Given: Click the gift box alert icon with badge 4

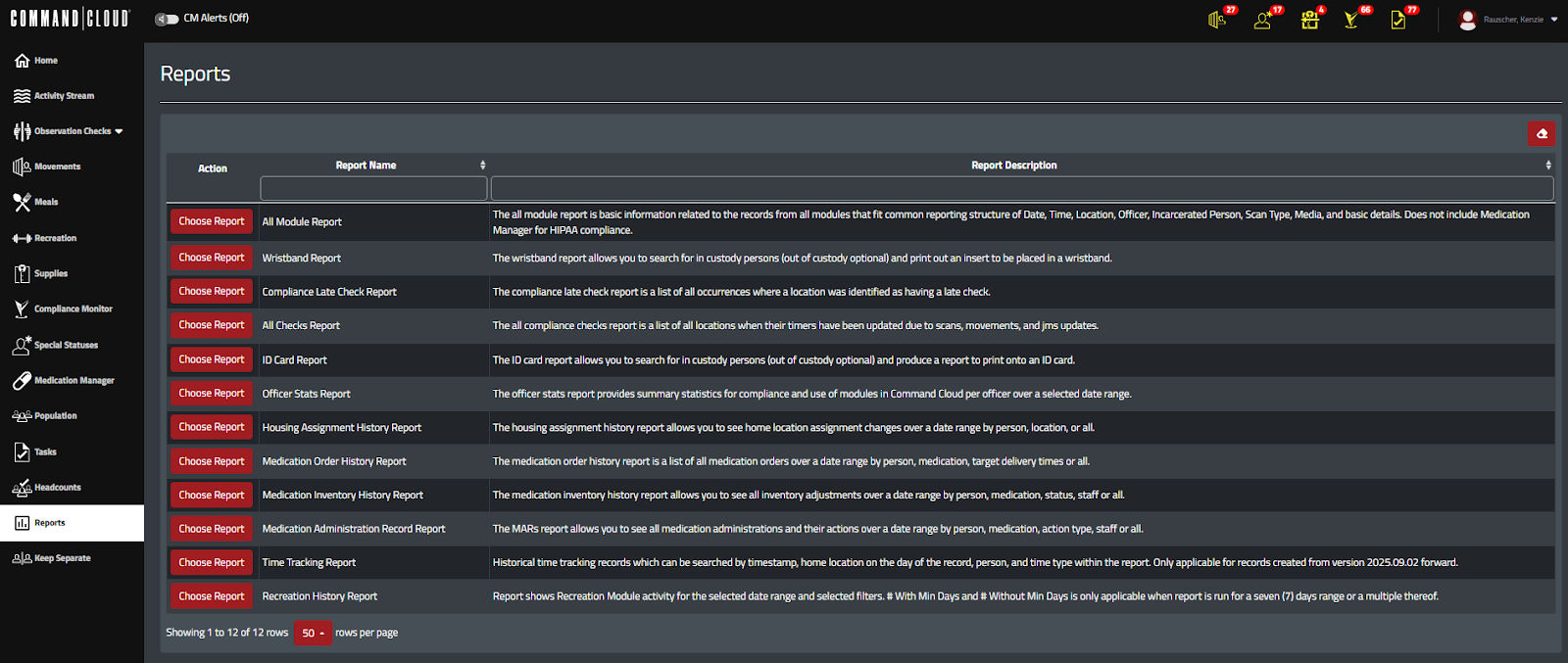Looking at the screenshot, I should point(1309,20).
